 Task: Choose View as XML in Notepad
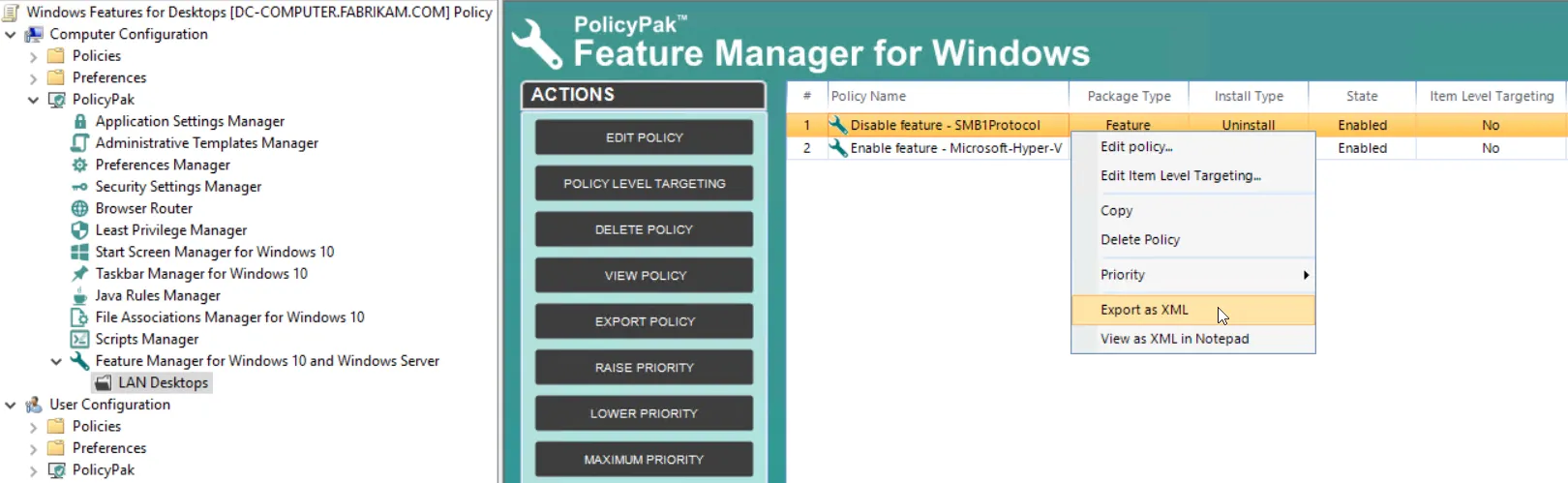point(1192,339)
